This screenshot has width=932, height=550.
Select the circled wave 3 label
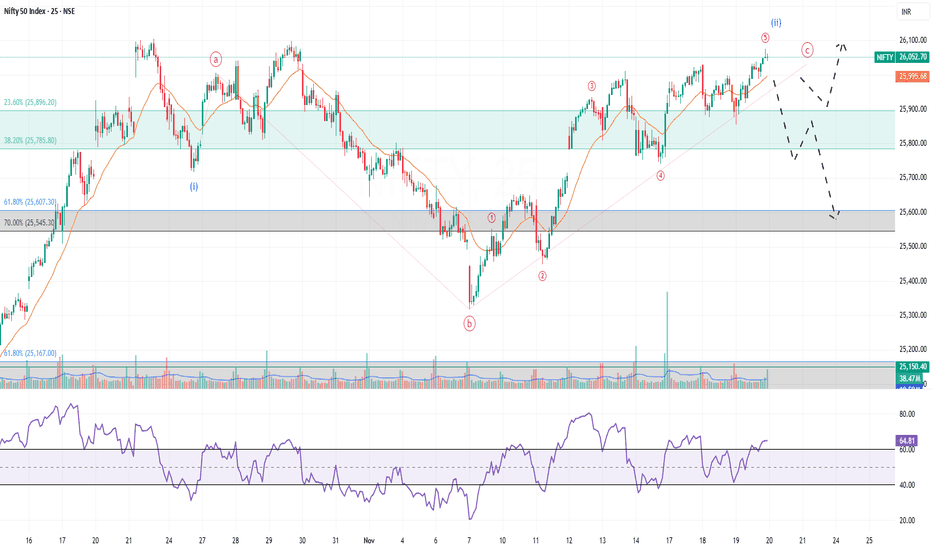coord(591,86)
